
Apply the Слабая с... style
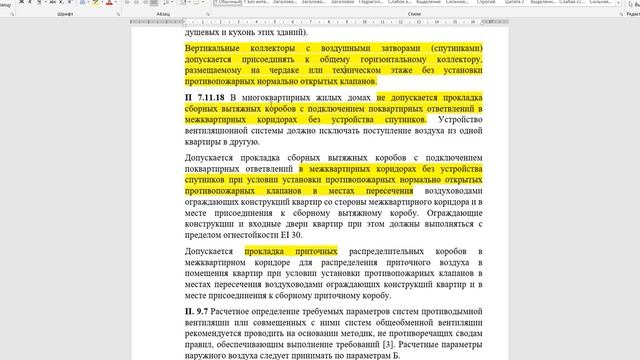click(572, 2)
